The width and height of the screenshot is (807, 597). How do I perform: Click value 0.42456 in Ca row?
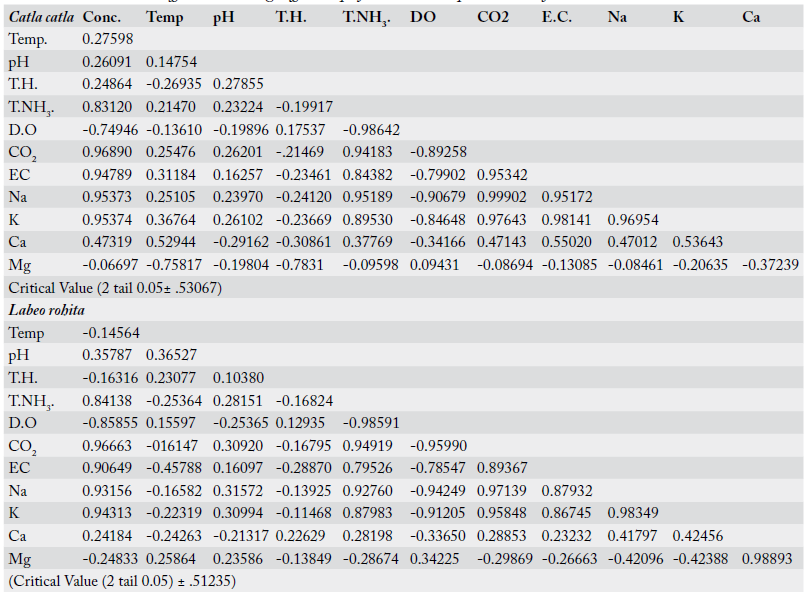pyautogui.click(x=697, y=536)
